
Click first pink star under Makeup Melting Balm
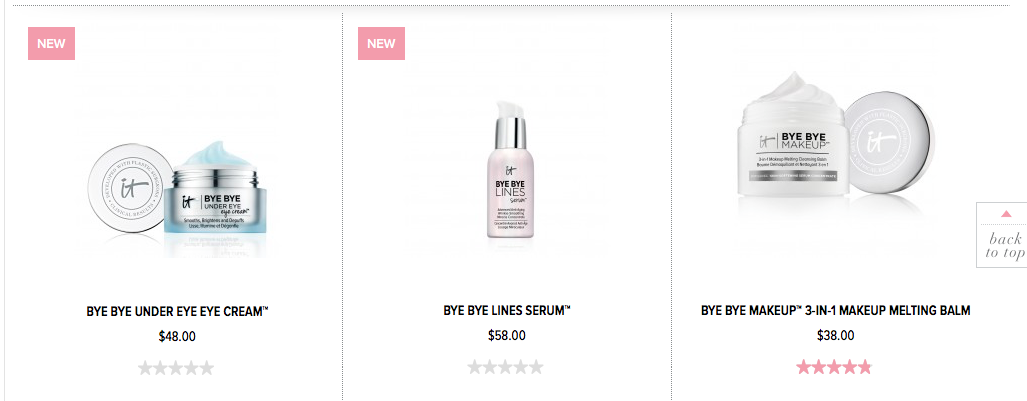pyautogui.click(x=804, y=368)
